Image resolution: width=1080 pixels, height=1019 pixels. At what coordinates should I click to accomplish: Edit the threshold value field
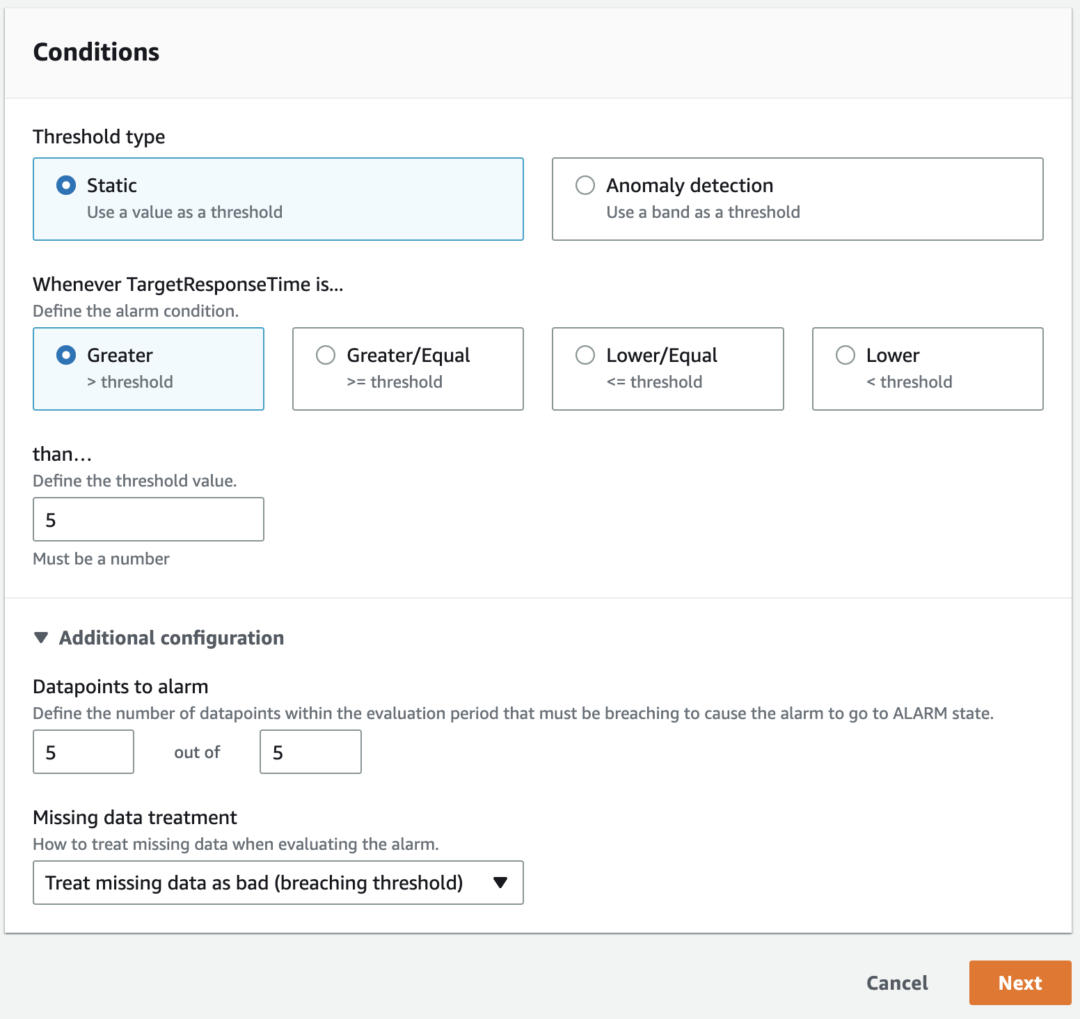coord(148,519)
